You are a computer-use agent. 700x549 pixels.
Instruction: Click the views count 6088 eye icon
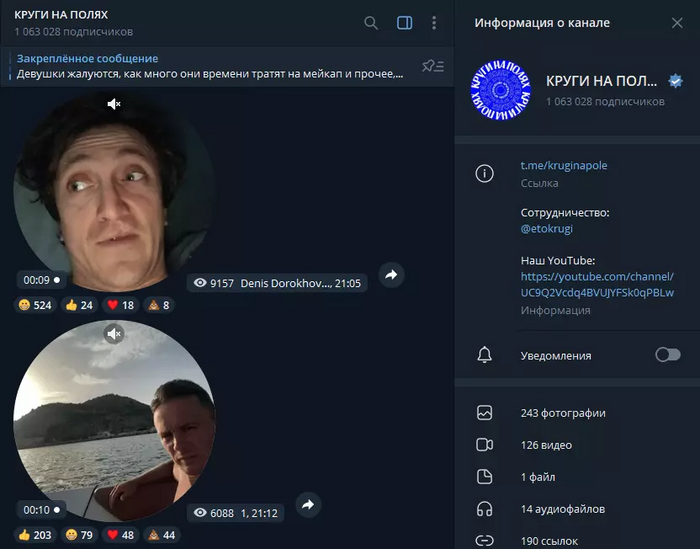tap(200, 512)
